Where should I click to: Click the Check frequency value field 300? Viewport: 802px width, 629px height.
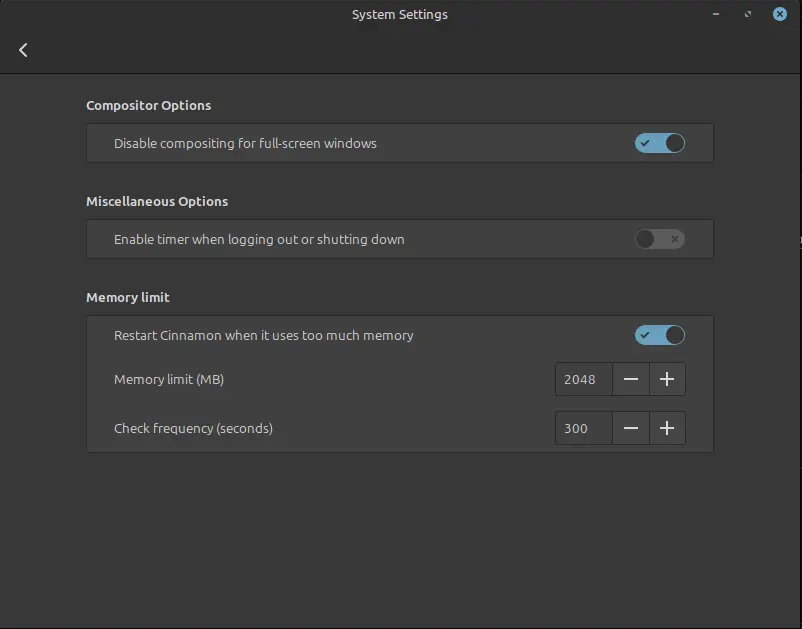(584, 428)
